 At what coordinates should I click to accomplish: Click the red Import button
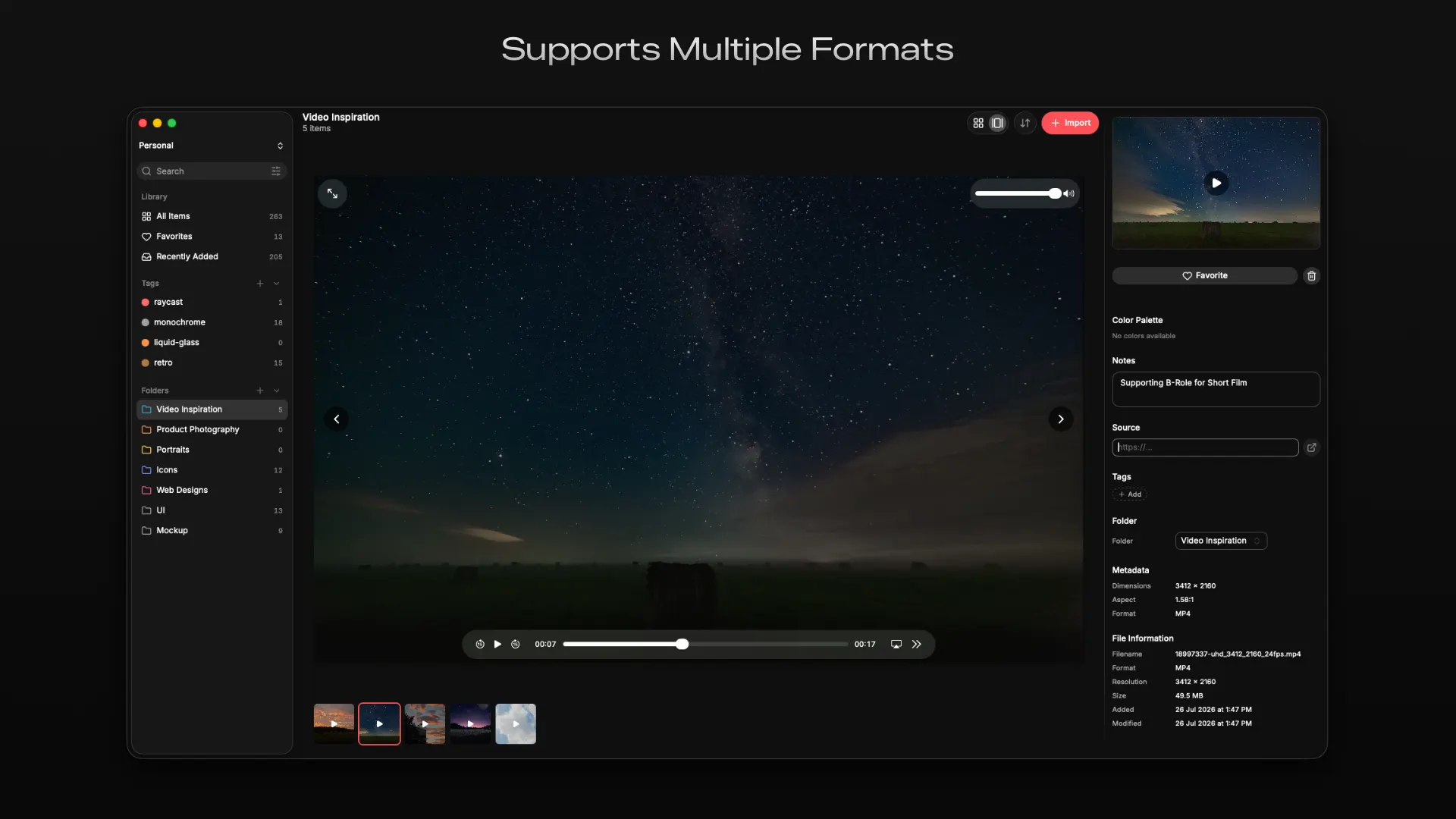pos(1069,123)
